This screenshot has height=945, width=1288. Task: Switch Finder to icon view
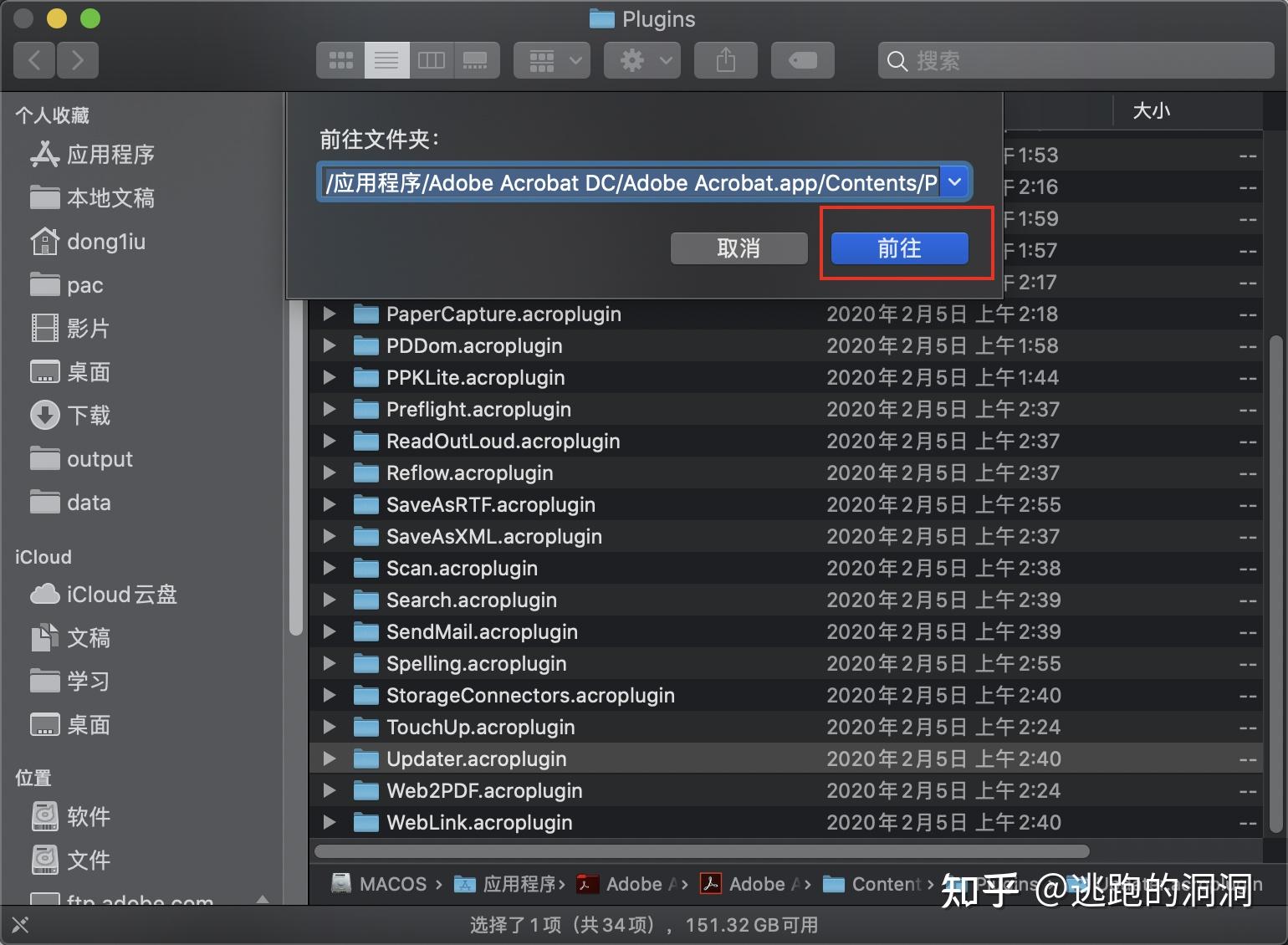tap(340, 60)
